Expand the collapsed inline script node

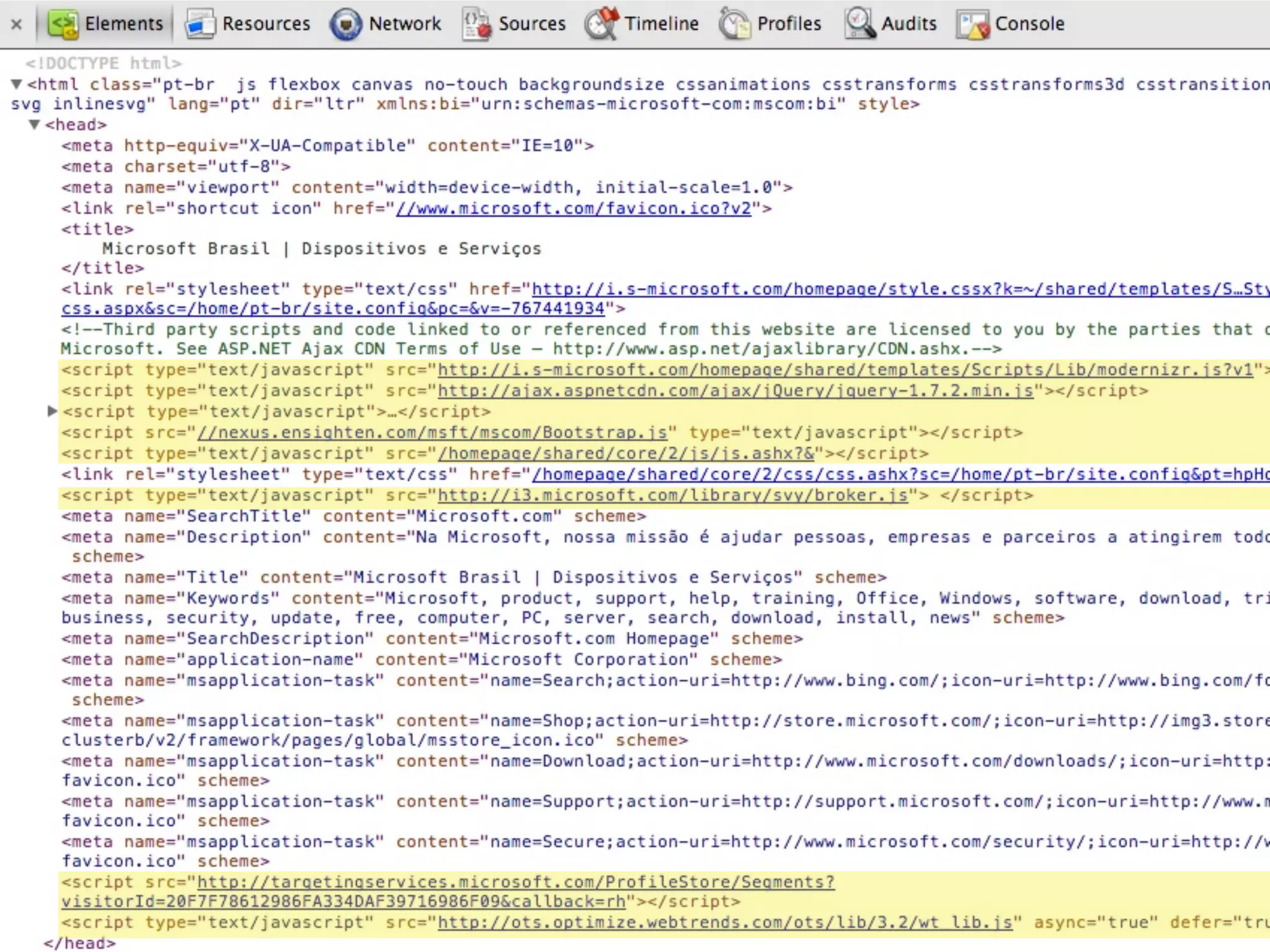click(53, 411)
